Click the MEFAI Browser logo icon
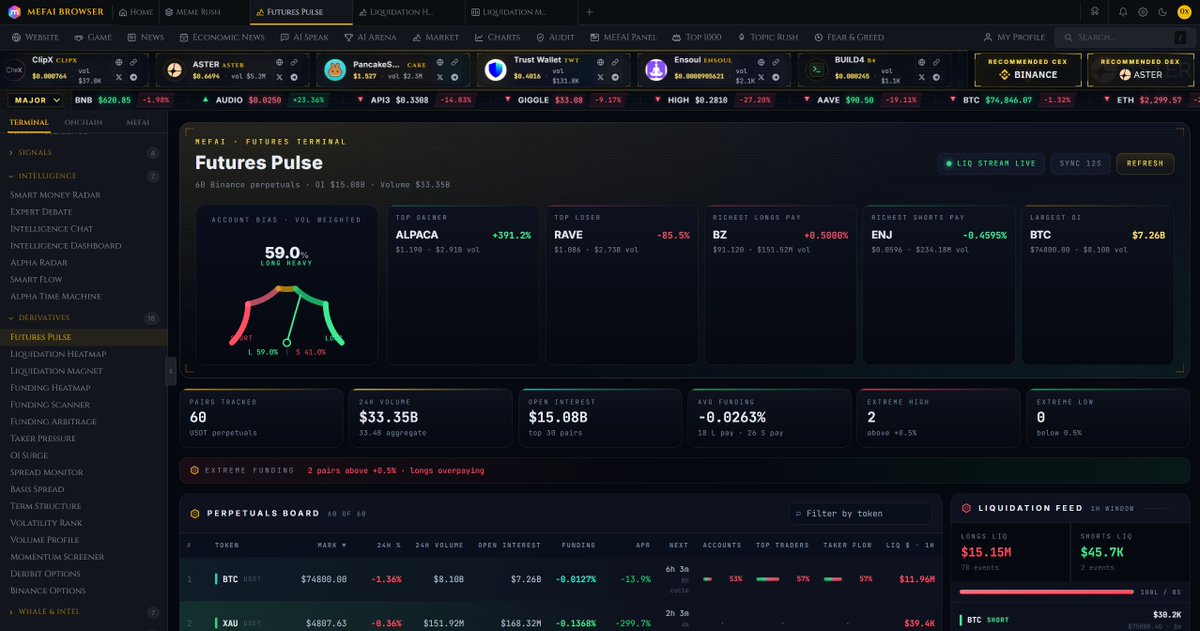This screenshot has height=631, width=1200. pyautogui.click(x=15, y=12)
